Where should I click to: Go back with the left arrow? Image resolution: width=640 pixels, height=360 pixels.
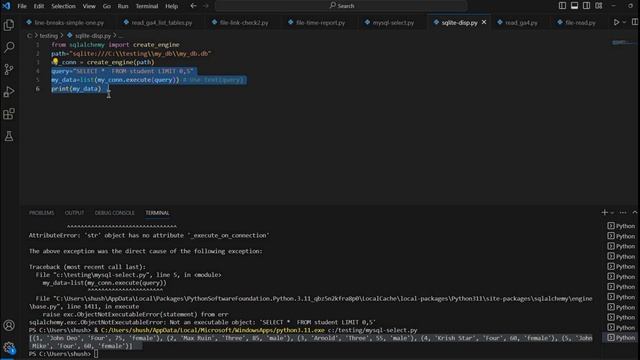coord(193,6)
